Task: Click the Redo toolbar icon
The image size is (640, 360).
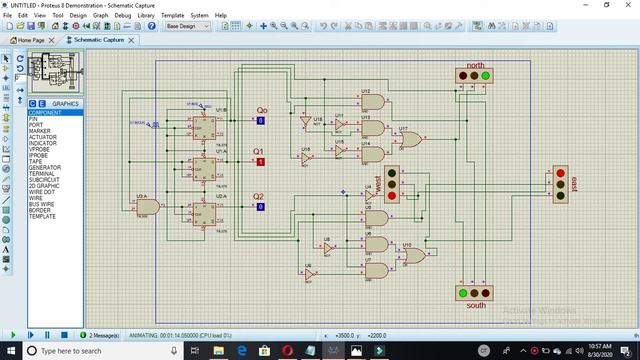Action: coord(334,26)
